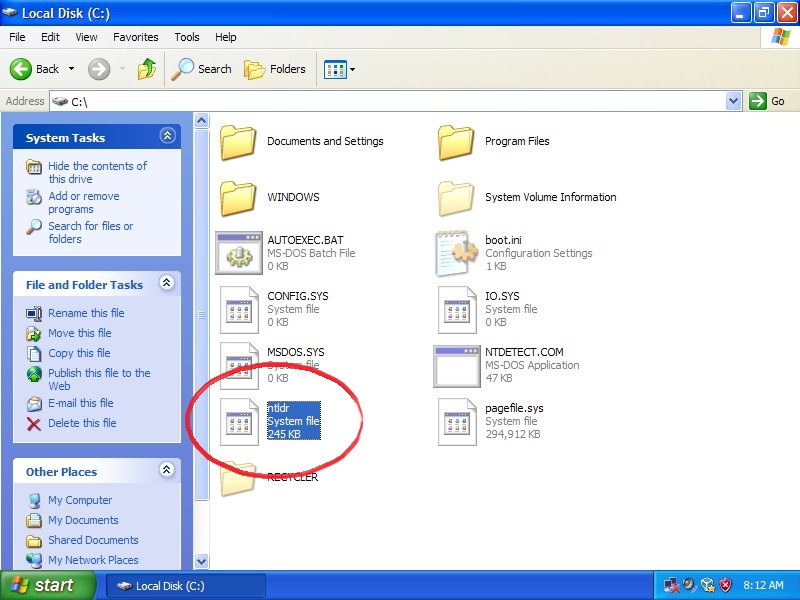Click the pagefile.sys file name text
This screenshot has height=600, width=800.
514,408
